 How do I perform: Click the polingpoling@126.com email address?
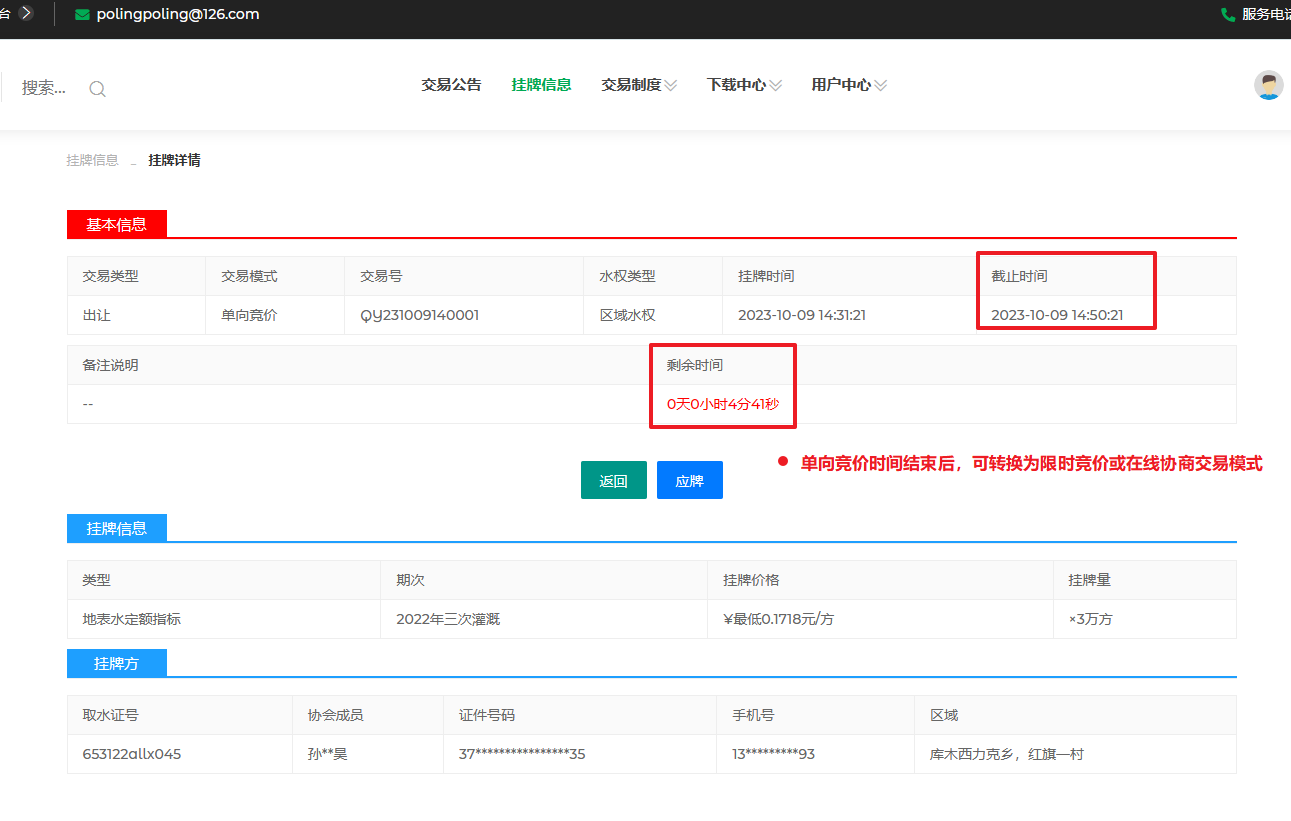[178, 15]
